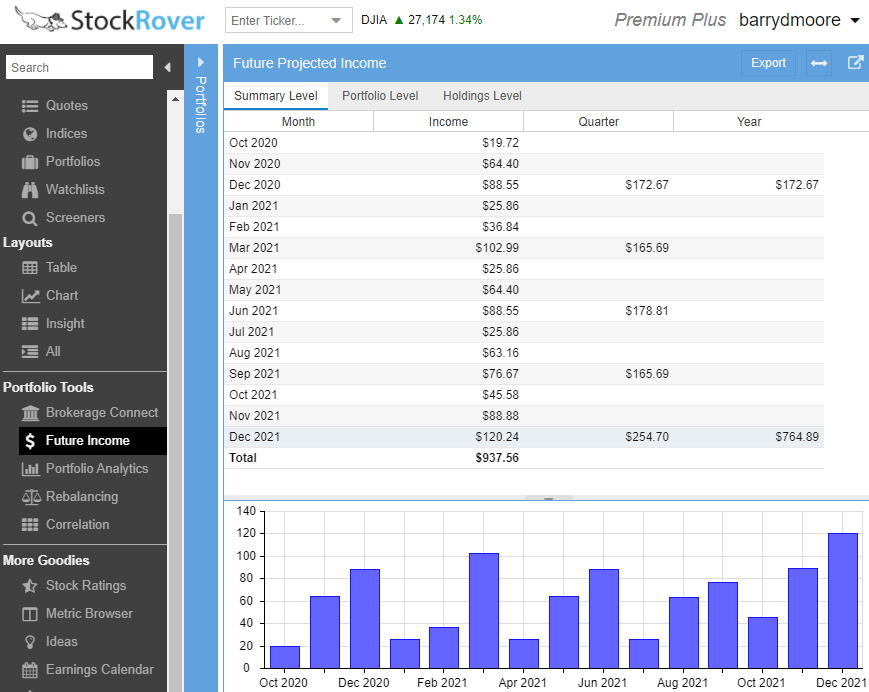Open the Correlation grid icon
This screenshot has height=692, width=869.
(27, 524)
